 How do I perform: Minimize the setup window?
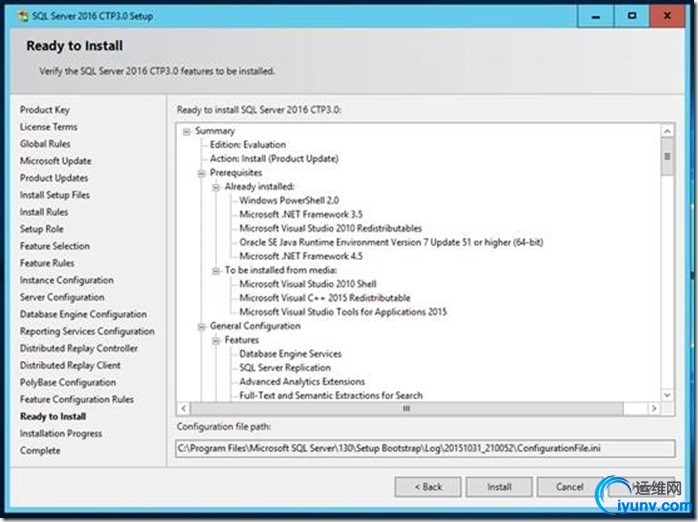596,16
